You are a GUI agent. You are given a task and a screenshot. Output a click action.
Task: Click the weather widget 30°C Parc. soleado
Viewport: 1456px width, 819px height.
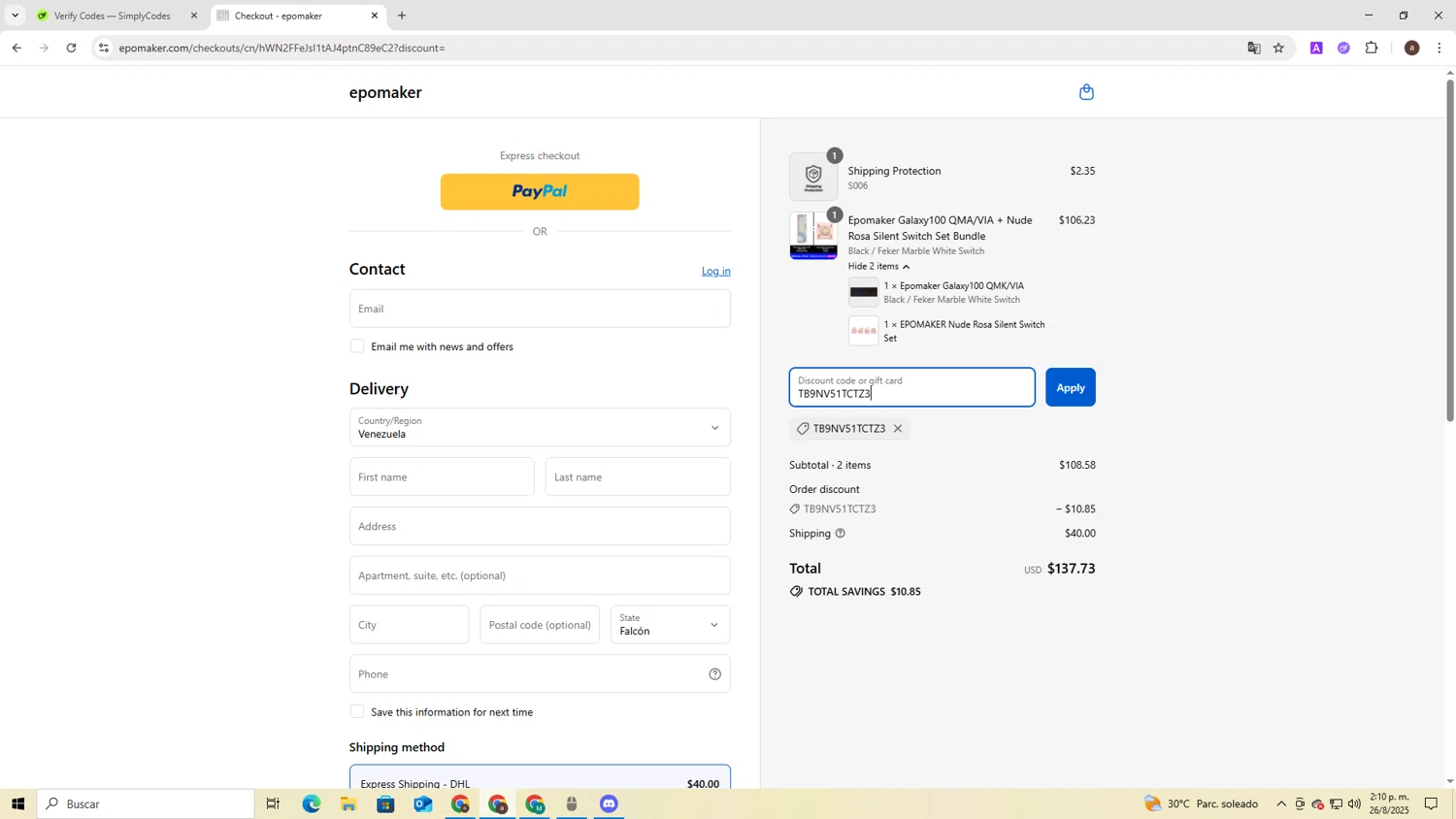(x=1201, y=803)
